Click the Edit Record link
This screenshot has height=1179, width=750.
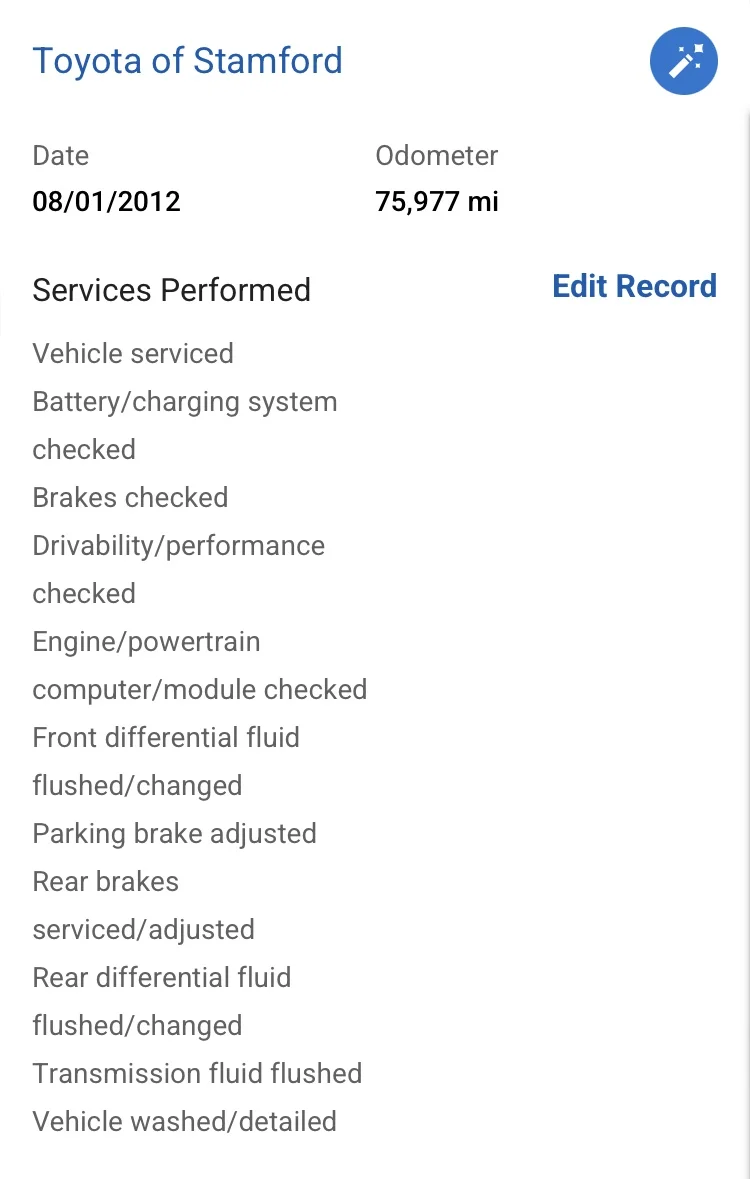[634, 286]
